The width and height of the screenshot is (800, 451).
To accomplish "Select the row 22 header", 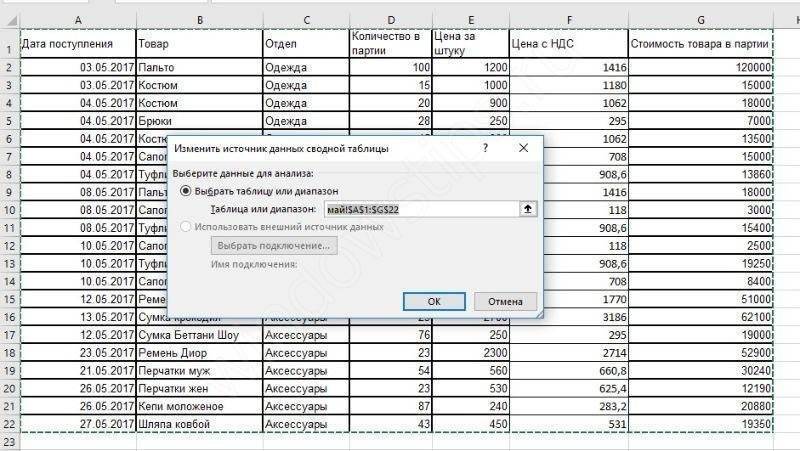I will point(9,424).
